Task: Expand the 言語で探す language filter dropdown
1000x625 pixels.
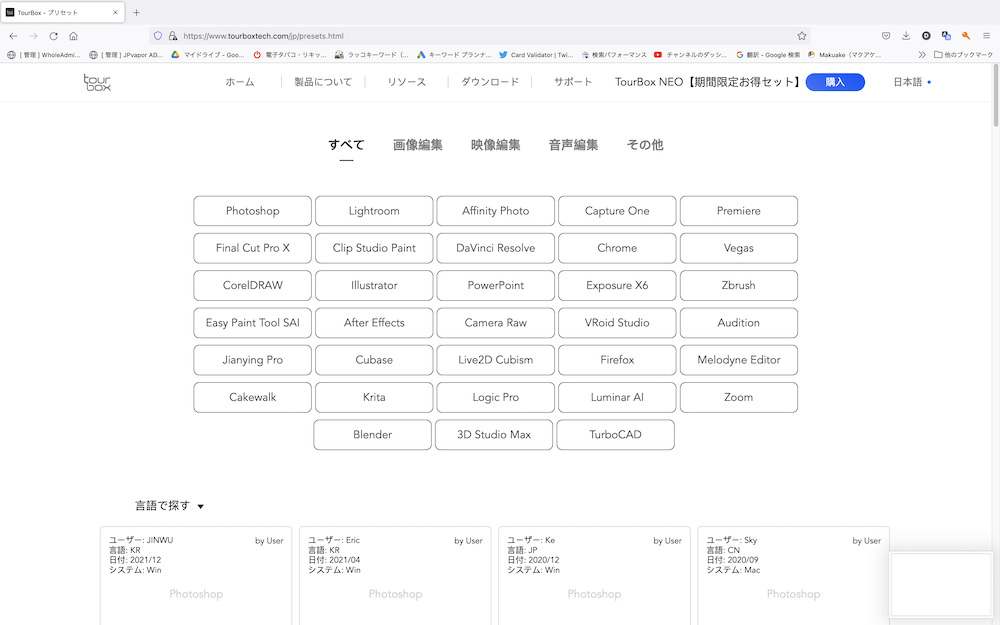Action: [169, 506]
